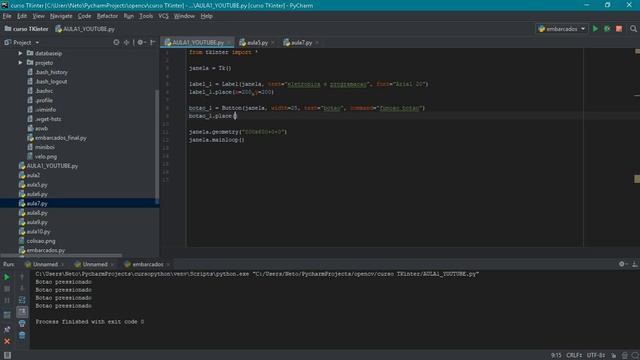The image size is (640, 360).
Task: Switch to aula5.py editor tab
Action: click(x=257, y=42)
